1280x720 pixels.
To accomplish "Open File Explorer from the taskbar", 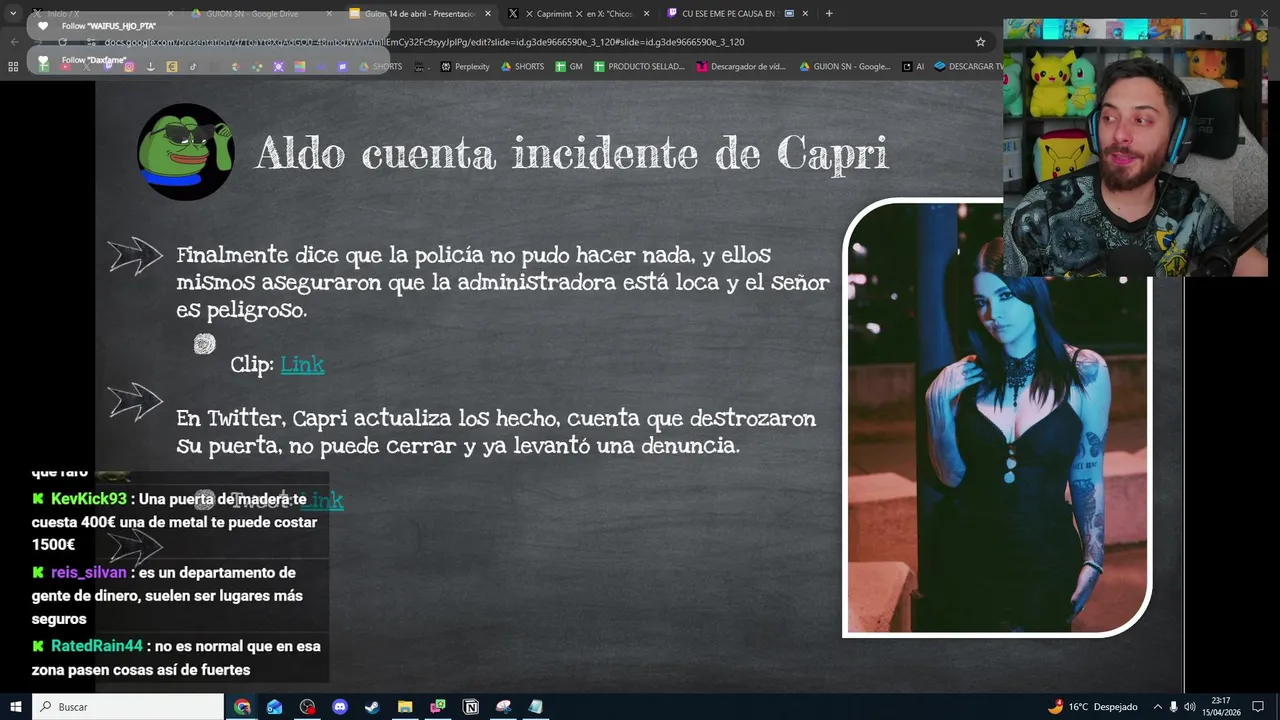I will (405, 707).
